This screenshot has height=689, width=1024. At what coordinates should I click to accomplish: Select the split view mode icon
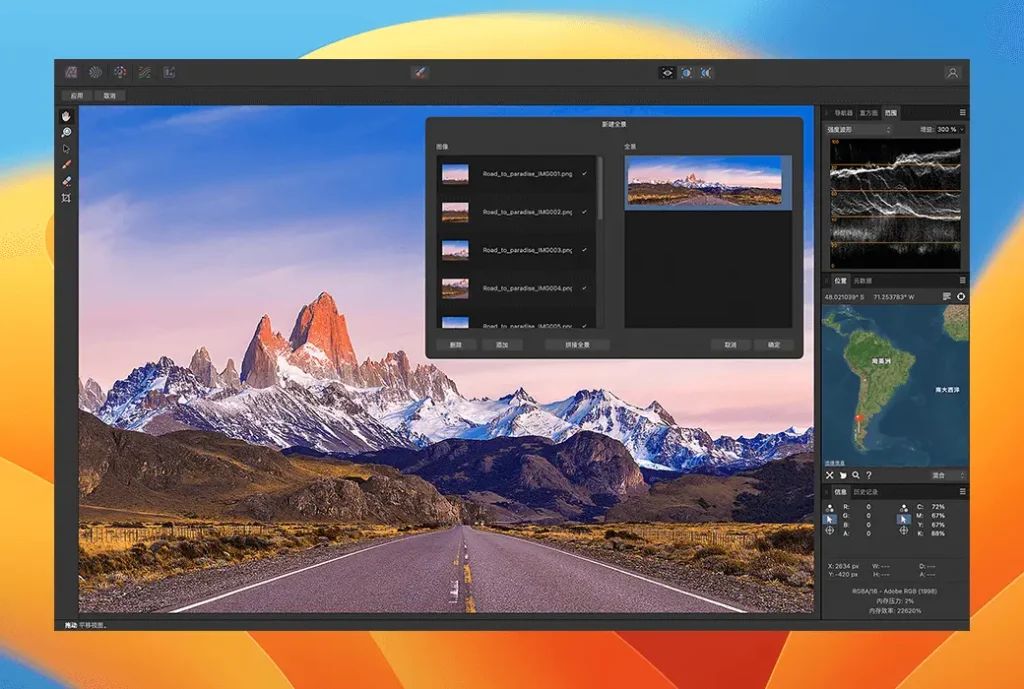tap(686, 73)
